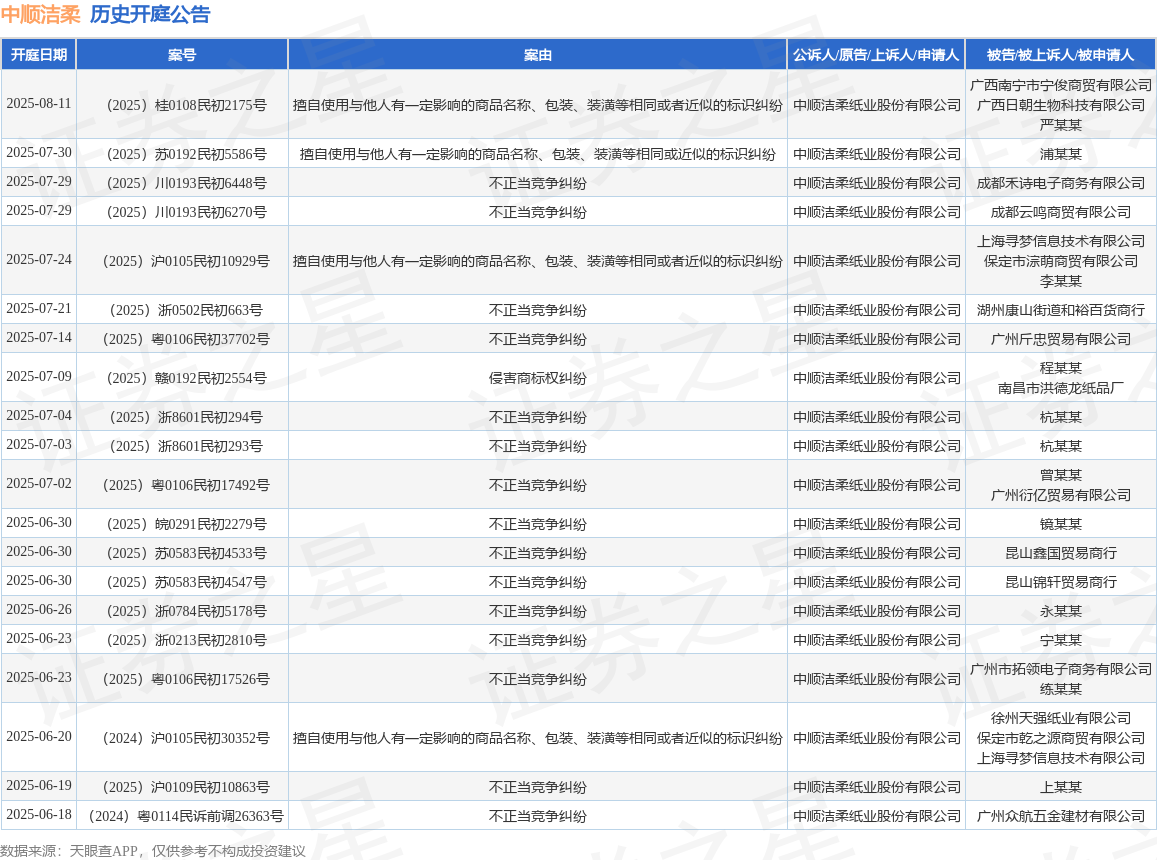Select date cell 2025-08-11

pyautogui.click(x=39, y=104)
